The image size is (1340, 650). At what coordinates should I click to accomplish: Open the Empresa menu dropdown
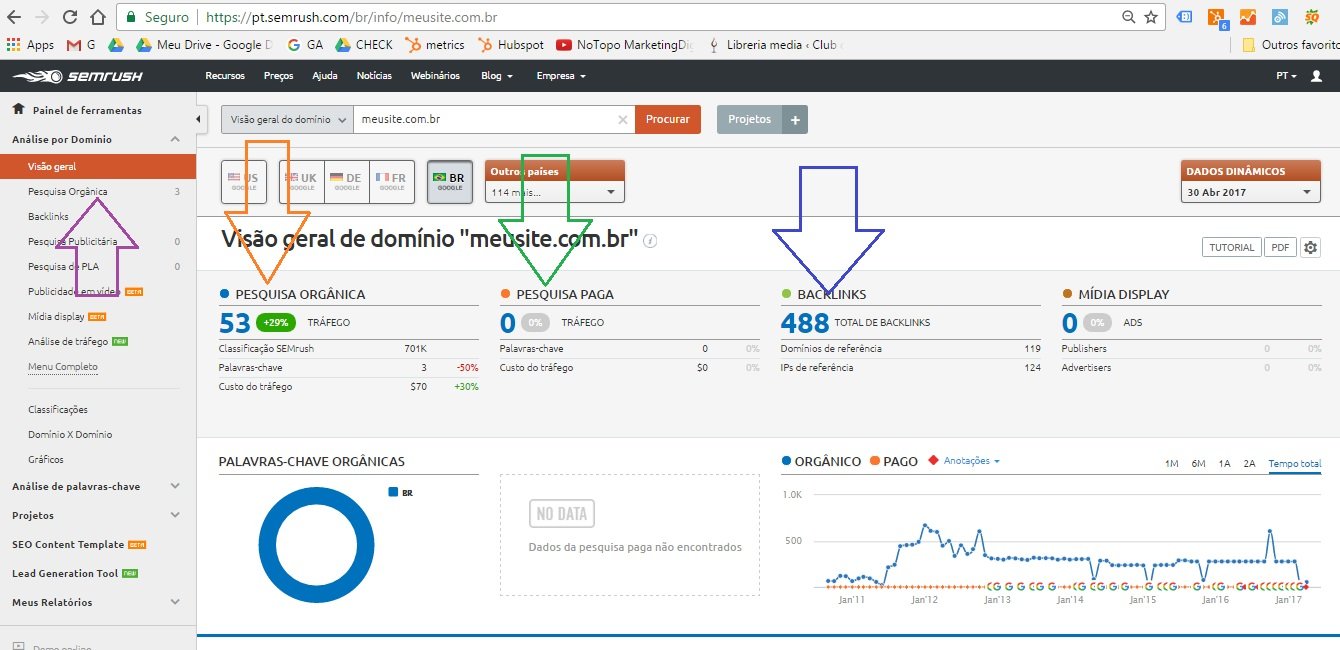tap(561, 76)
